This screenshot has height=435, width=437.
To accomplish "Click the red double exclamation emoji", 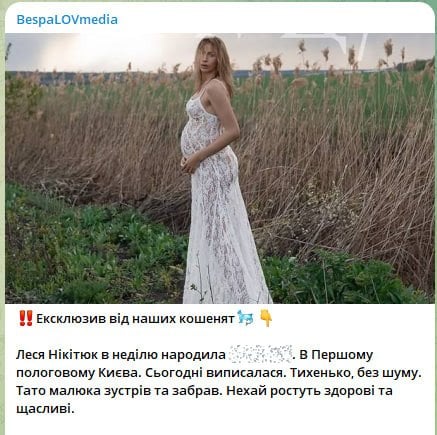I will click(26, 319).
